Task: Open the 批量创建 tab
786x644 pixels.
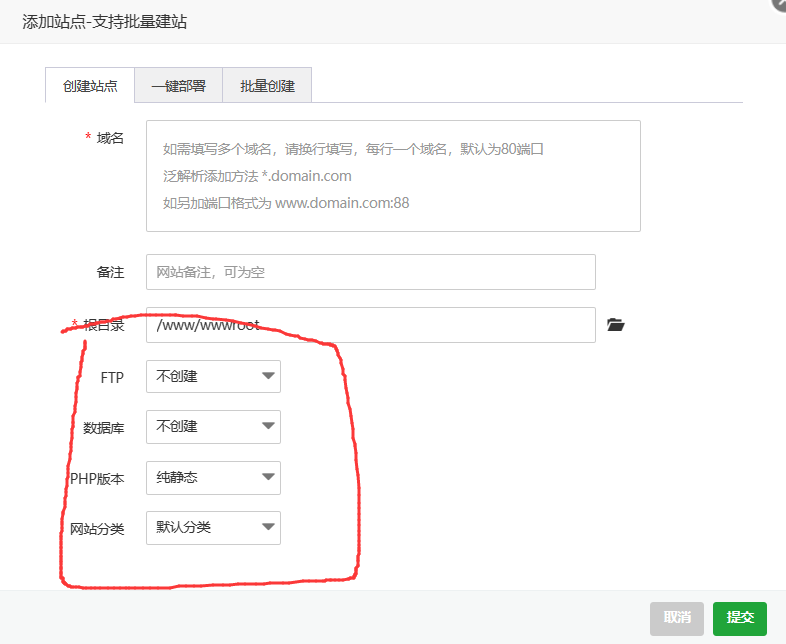Action: click(267, 86)
